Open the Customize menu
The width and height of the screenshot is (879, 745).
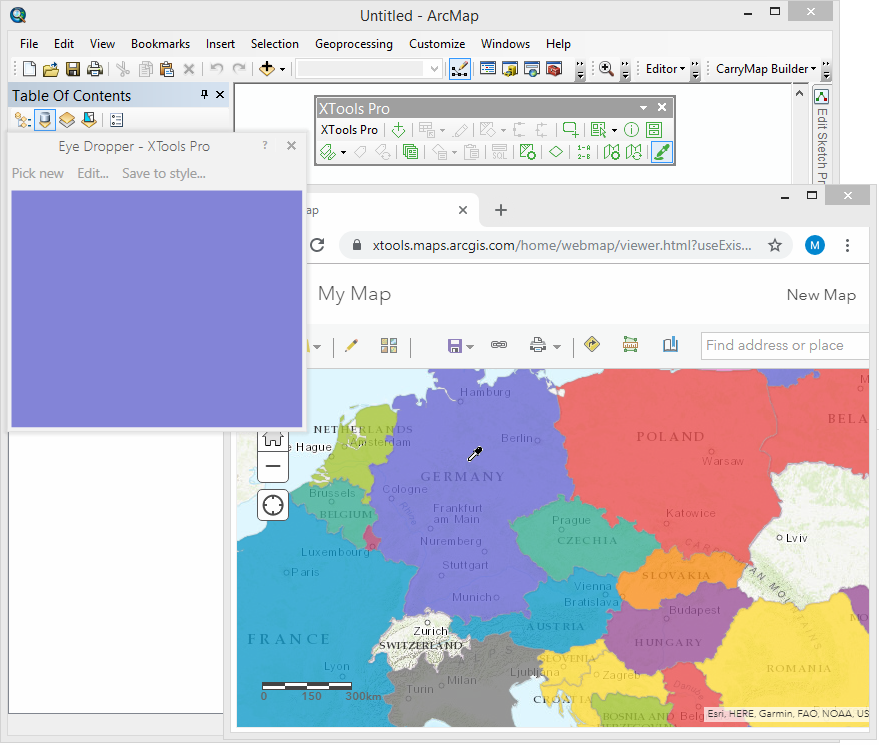tap(437, 44)
